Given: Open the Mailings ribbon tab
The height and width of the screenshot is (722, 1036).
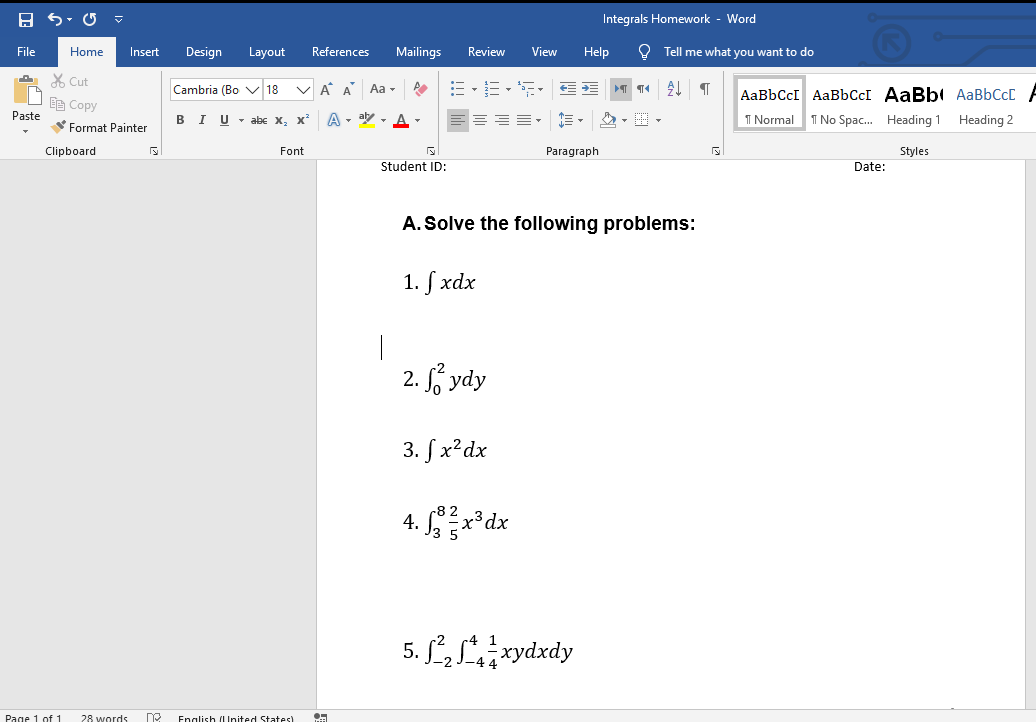Looking at the screenshot, I should pyautogui.click(x=418, y=51).
